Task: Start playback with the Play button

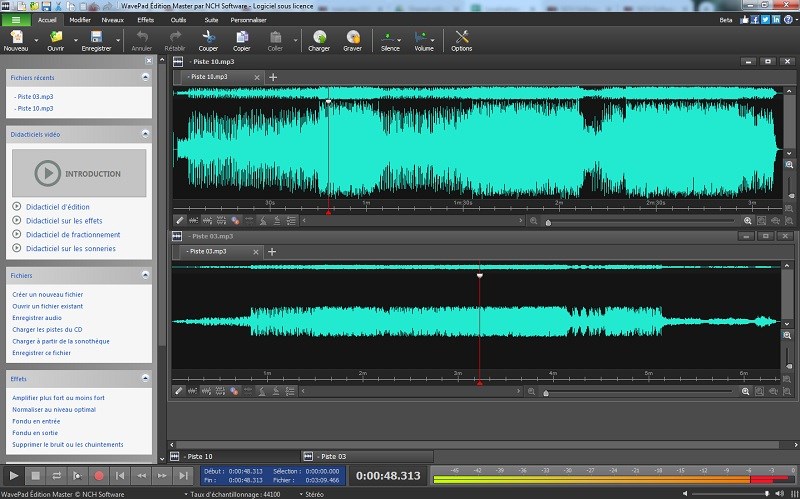Action: pyautogui.click(x=14, y=476)
